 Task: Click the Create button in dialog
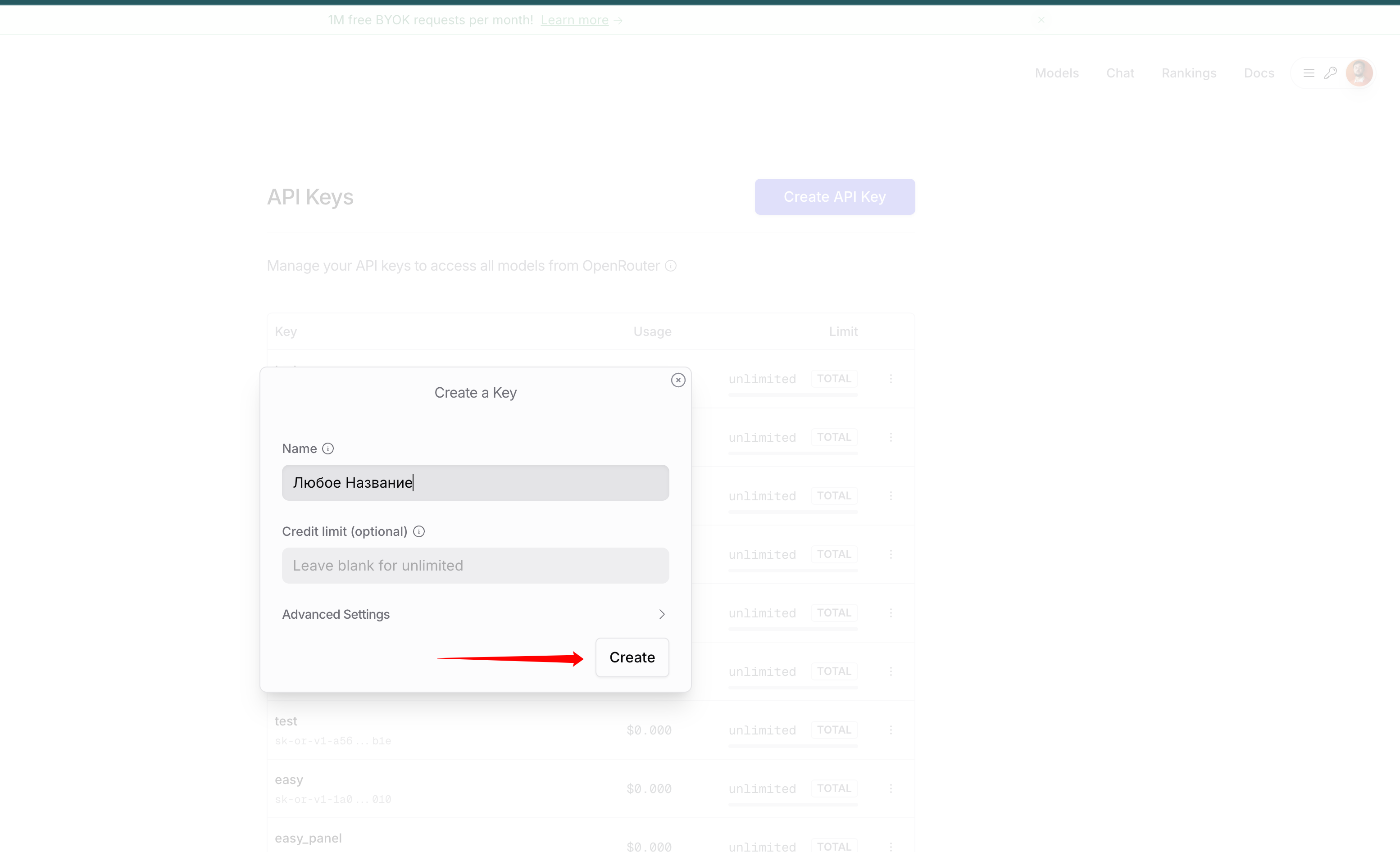(632, 657)
